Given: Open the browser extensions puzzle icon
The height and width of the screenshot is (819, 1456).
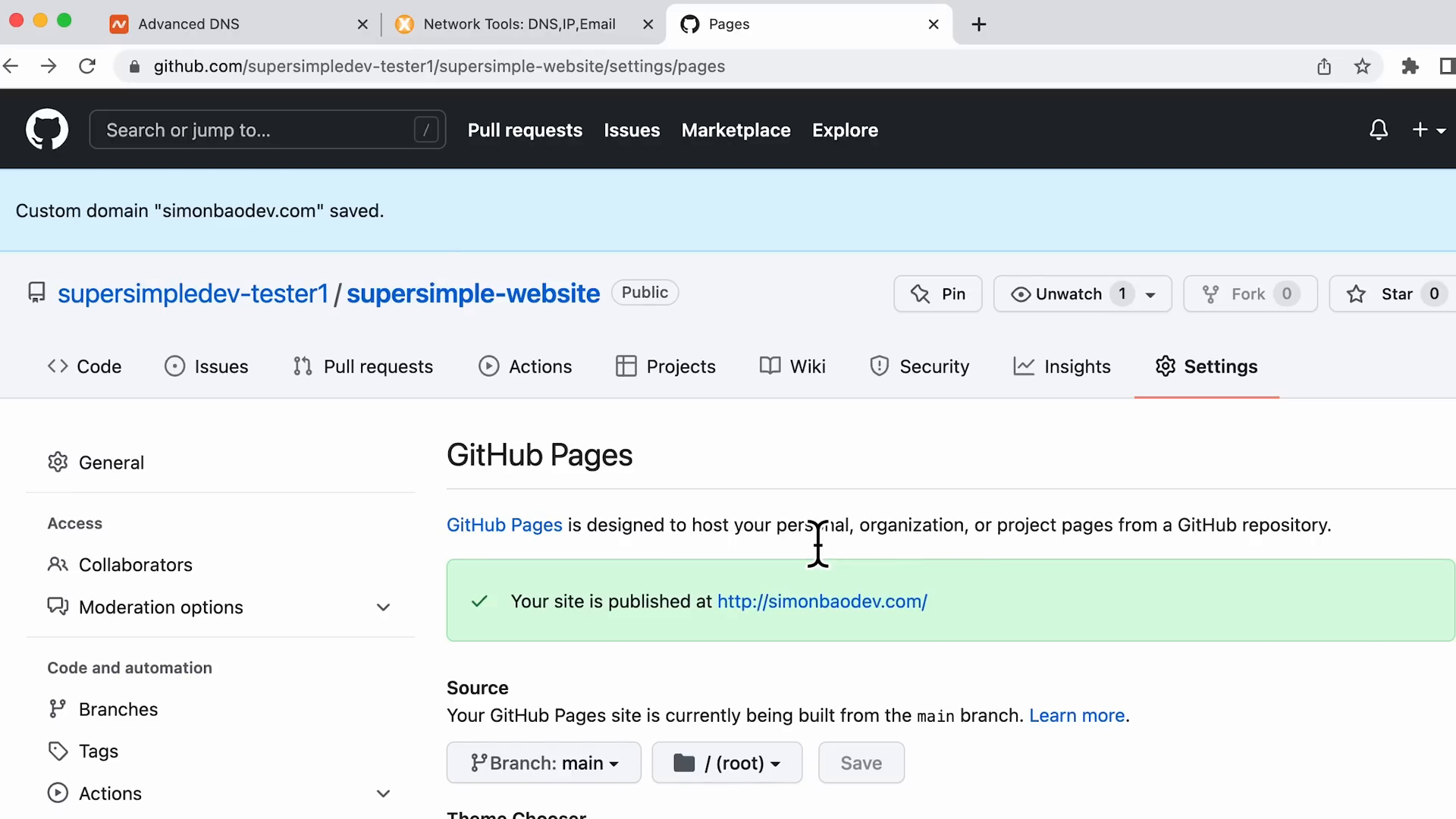Looking at the screenshot, I should [x=1410, y=66].
